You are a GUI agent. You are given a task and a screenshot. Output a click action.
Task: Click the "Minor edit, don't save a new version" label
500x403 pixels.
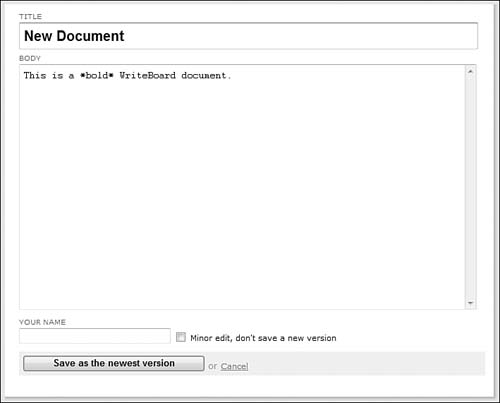click(263, 338)
